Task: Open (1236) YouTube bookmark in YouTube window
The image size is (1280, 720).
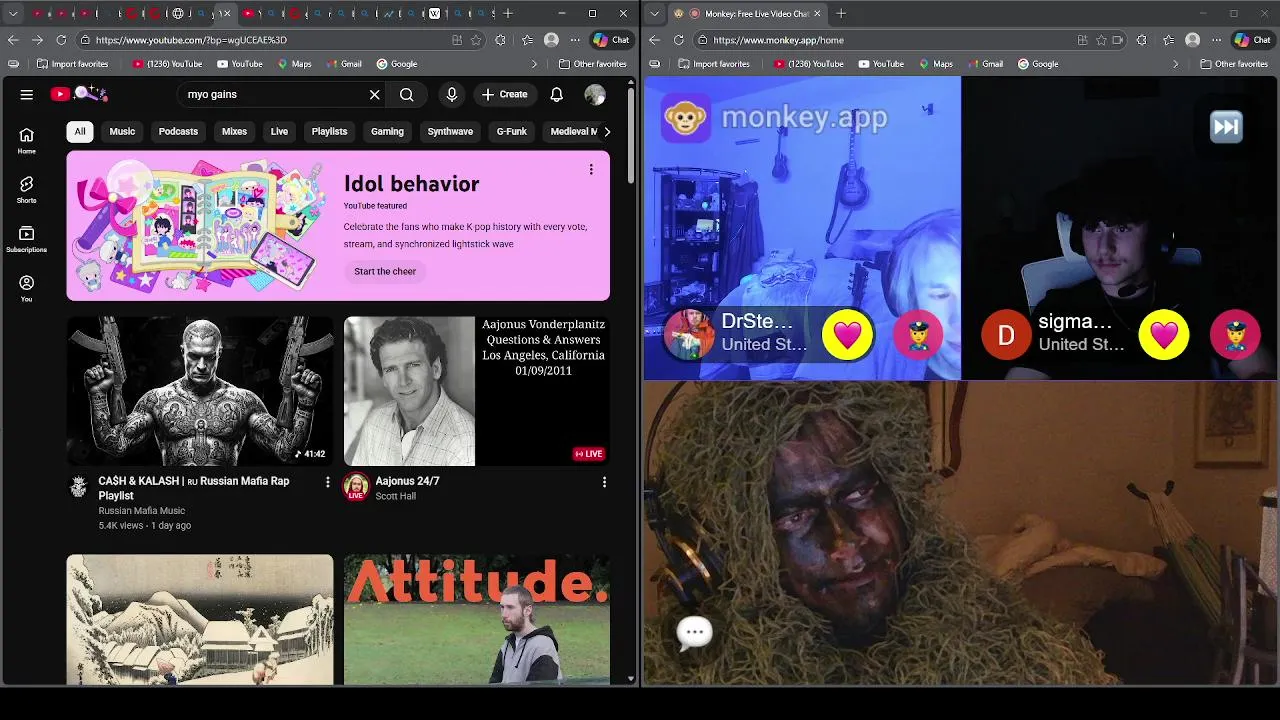Action: [167, 64]
